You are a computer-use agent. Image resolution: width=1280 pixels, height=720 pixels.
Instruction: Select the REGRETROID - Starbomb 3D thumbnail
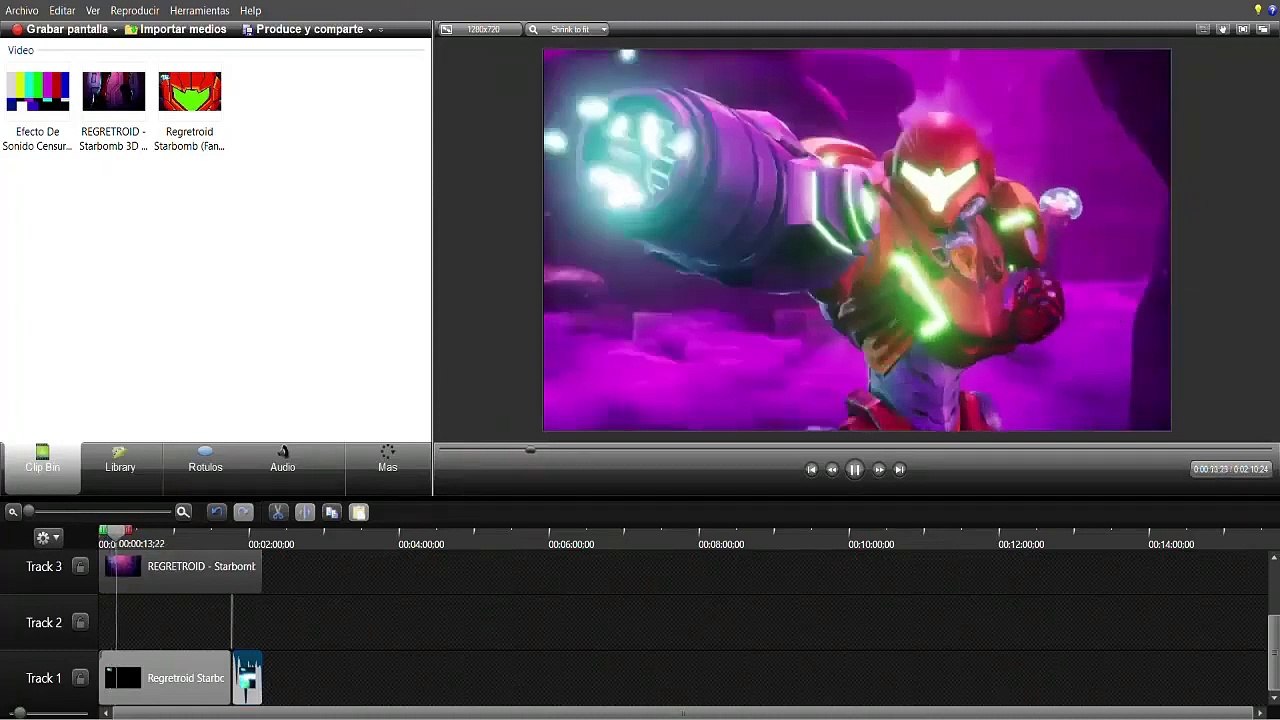(x=114, y=91)
